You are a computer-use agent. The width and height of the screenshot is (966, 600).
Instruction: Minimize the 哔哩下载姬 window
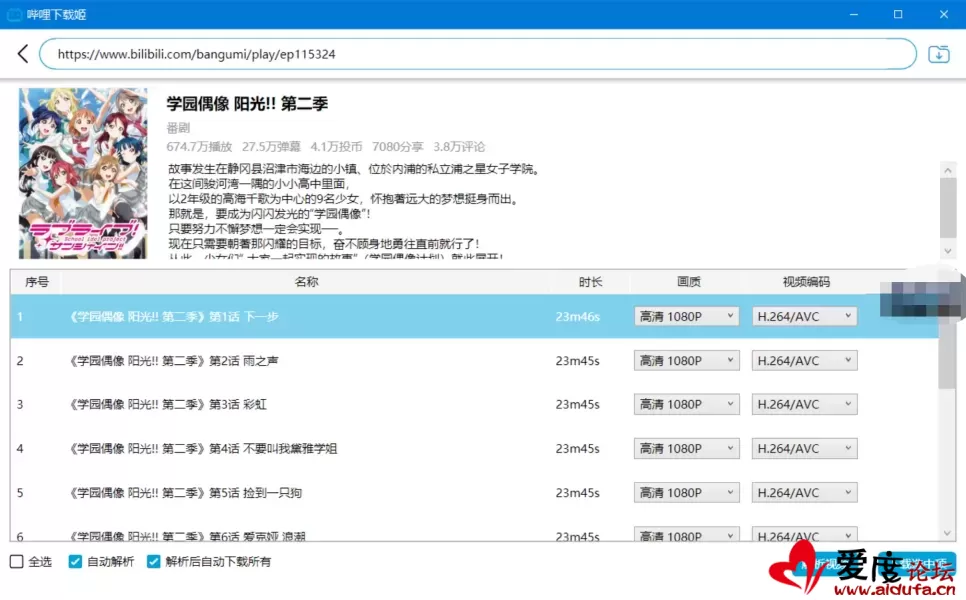click(854, 14)
